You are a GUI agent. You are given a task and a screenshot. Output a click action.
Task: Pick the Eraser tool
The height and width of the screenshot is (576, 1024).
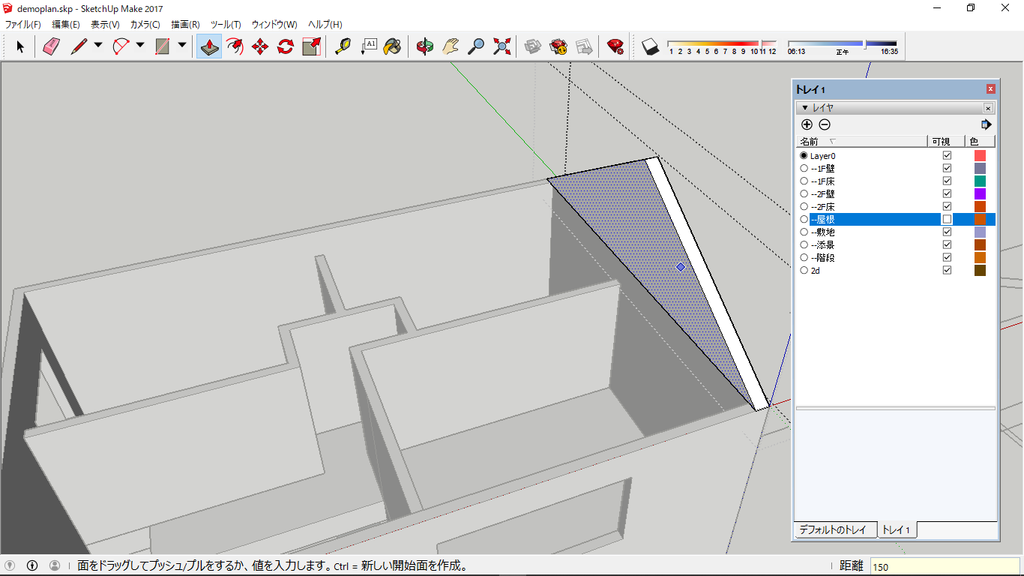[51, 46]
